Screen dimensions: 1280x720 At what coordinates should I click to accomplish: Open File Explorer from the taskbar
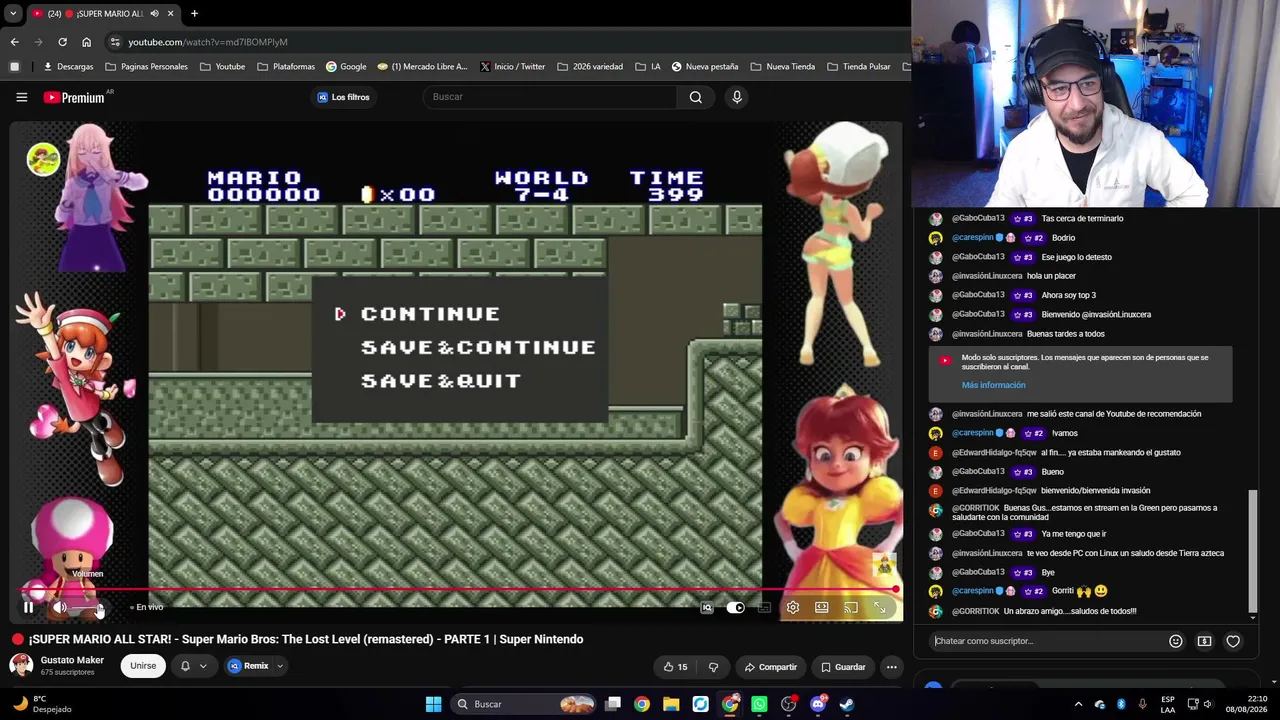click(671, 704)
